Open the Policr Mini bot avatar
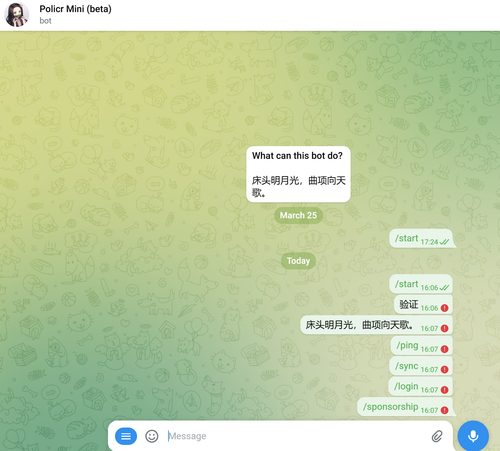This screenshot has height=451, width=500. point(16,15)
